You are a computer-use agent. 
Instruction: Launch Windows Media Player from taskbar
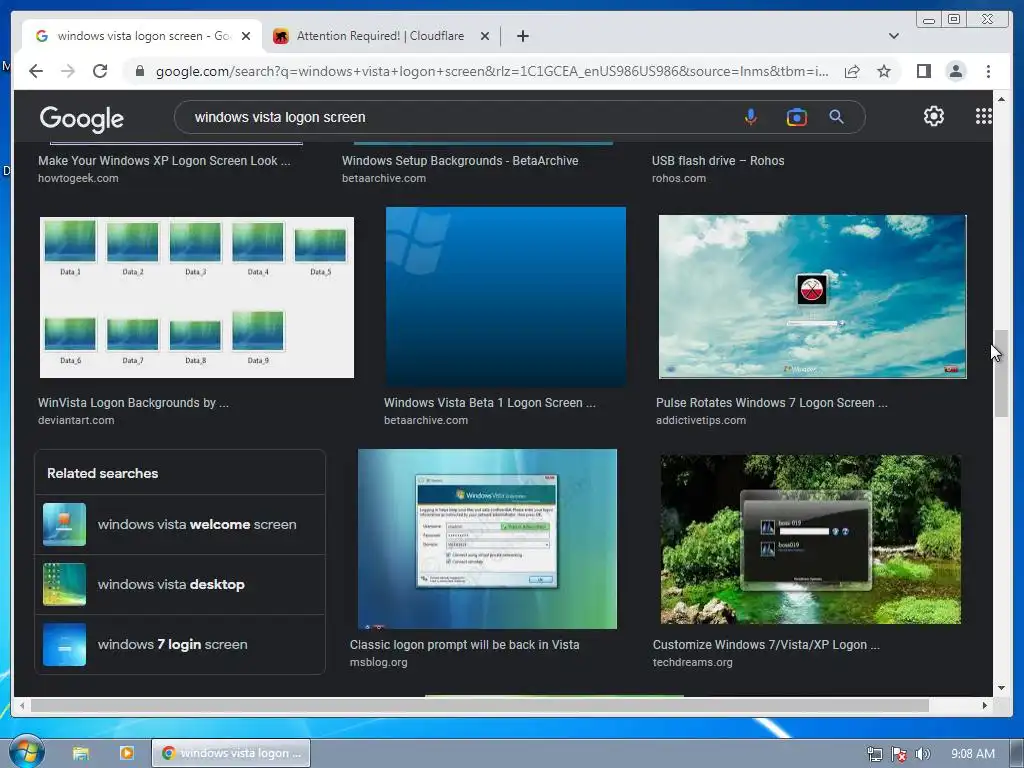tap(127, 753)
